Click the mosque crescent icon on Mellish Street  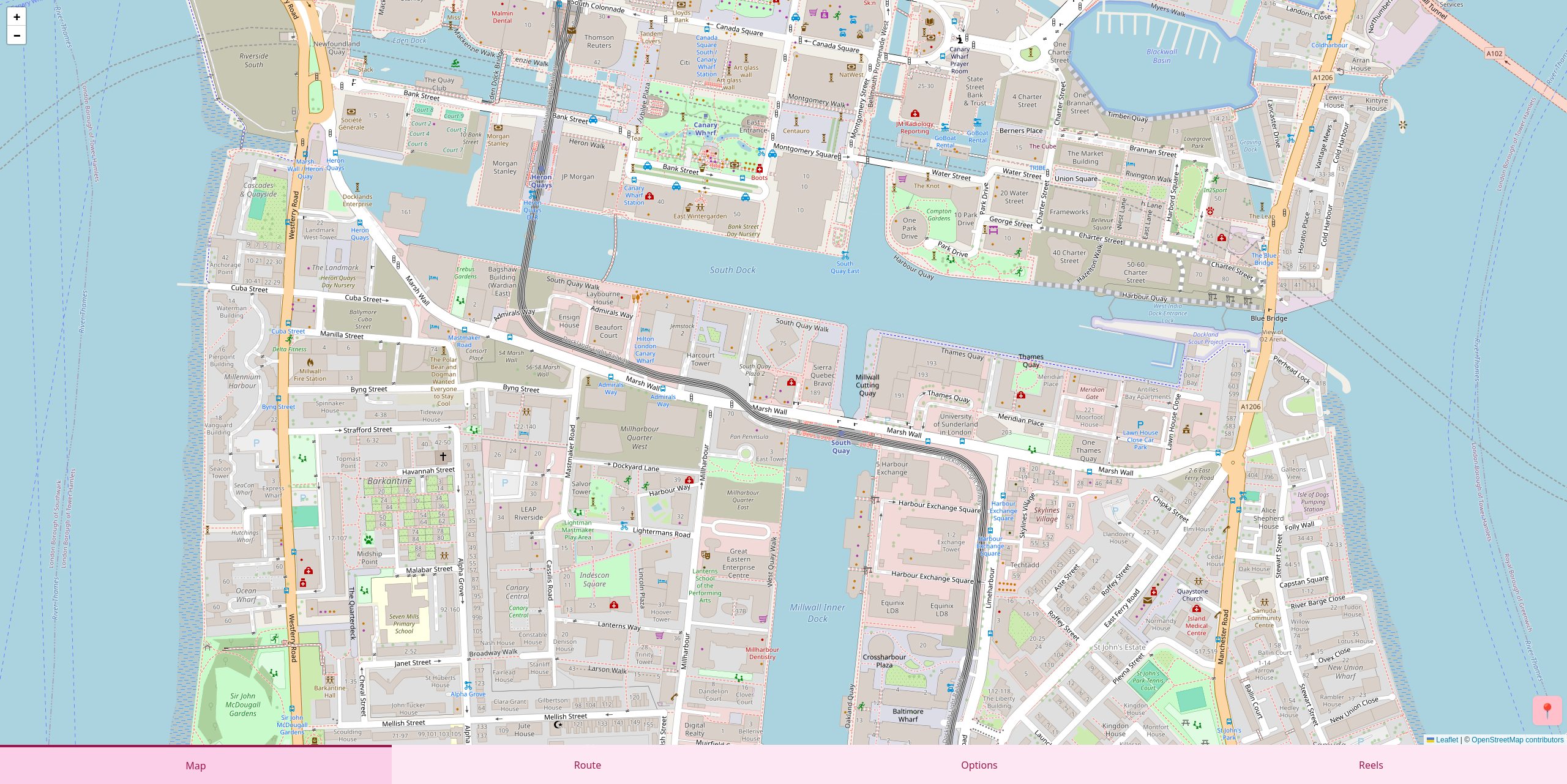(558, 725)
